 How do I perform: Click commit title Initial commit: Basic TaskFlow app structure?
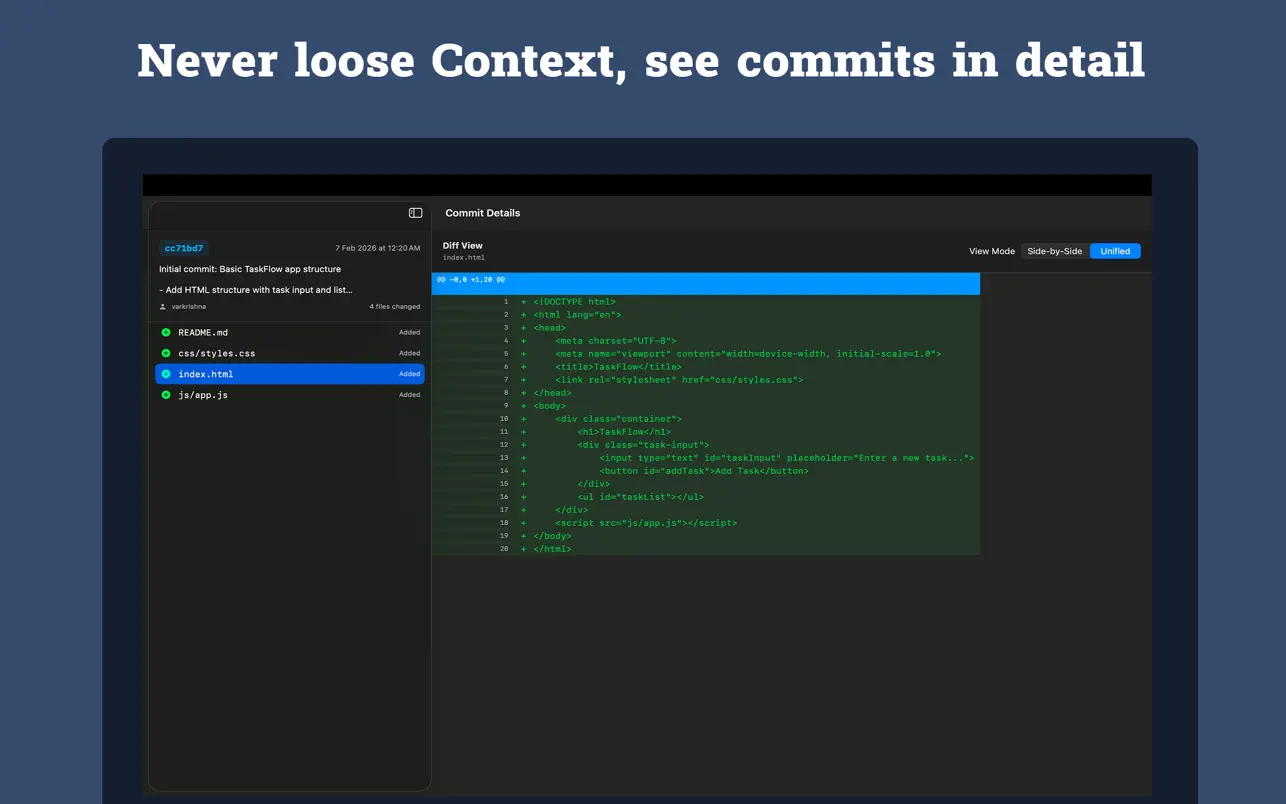tap(250, 269)
